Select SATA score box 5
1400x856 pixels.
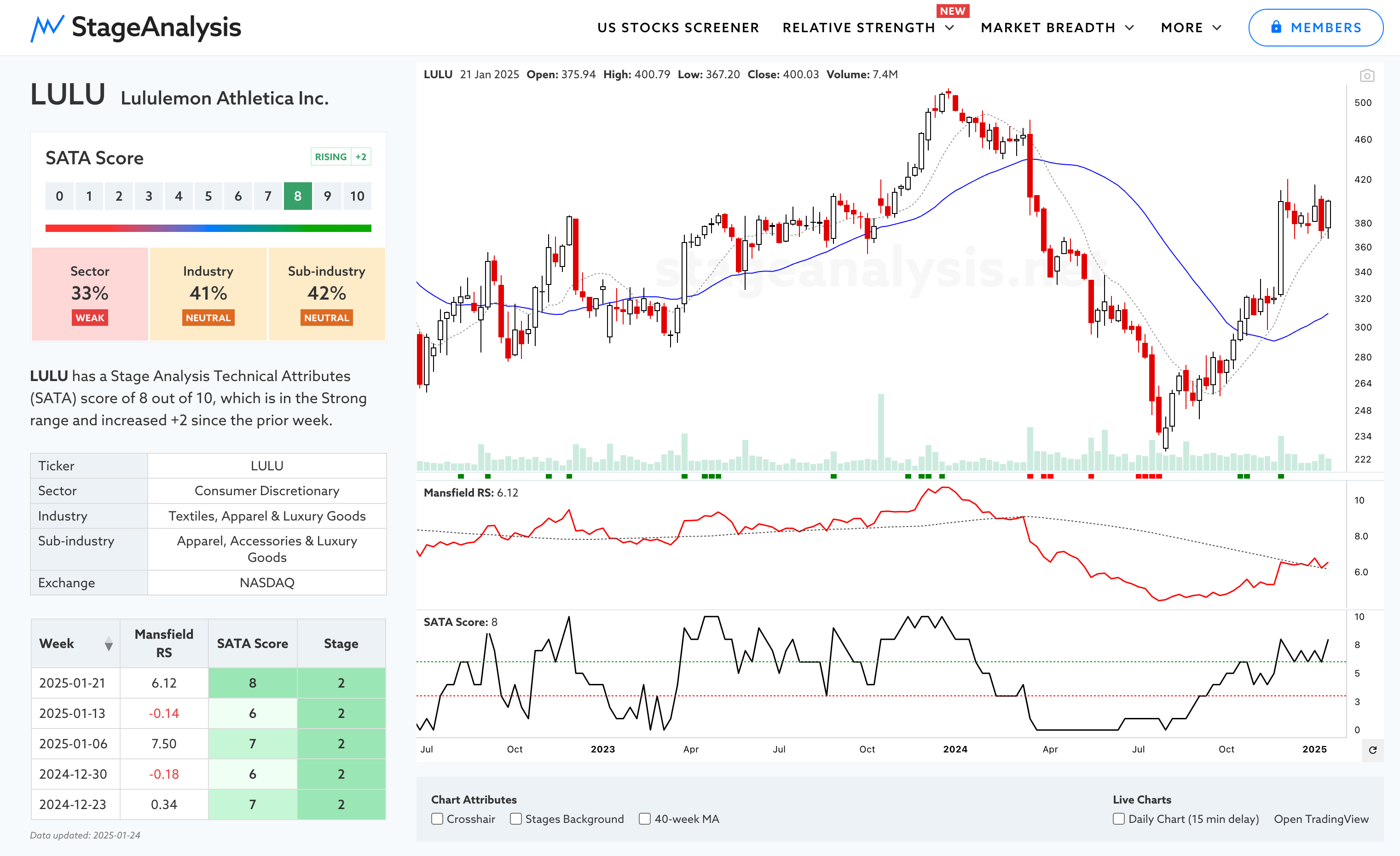click(208, 196)
